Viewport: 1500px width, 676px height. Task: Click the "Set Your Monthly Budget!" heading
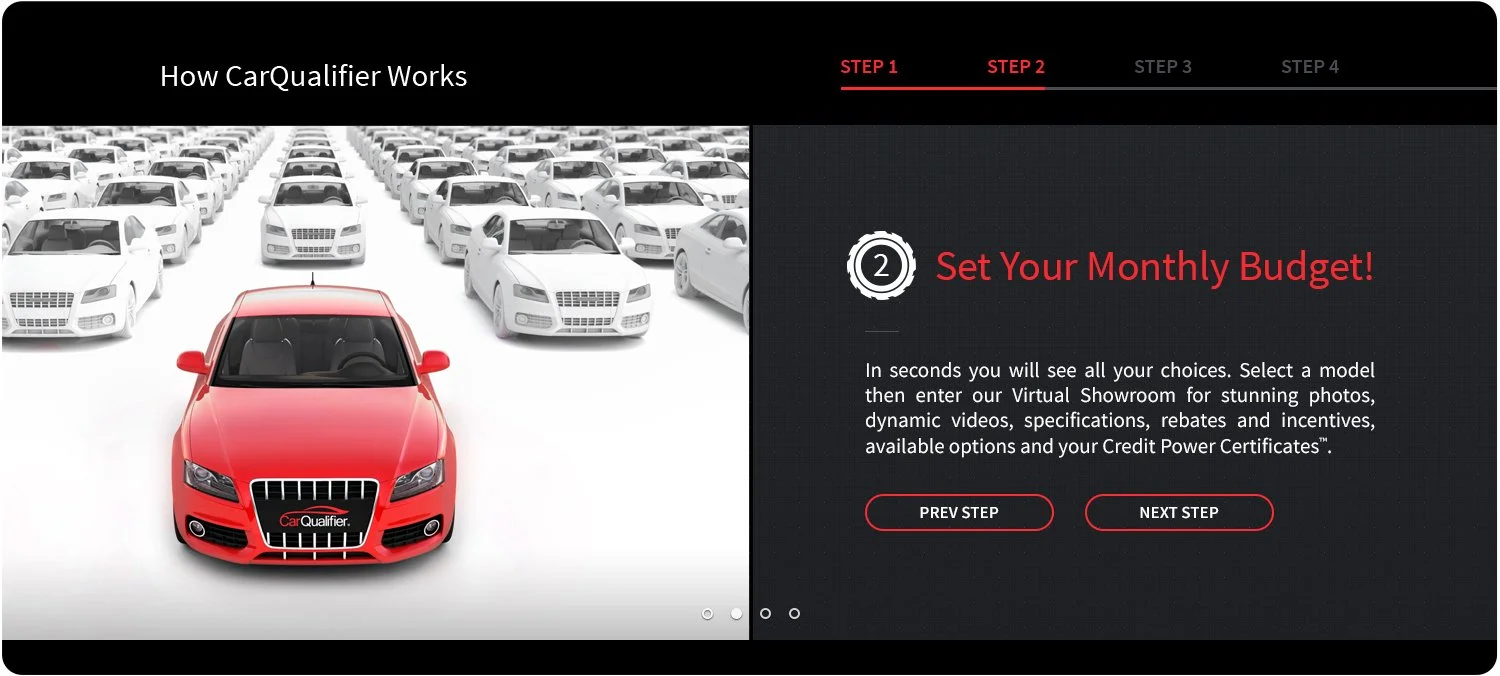[x=1155, y=267]
